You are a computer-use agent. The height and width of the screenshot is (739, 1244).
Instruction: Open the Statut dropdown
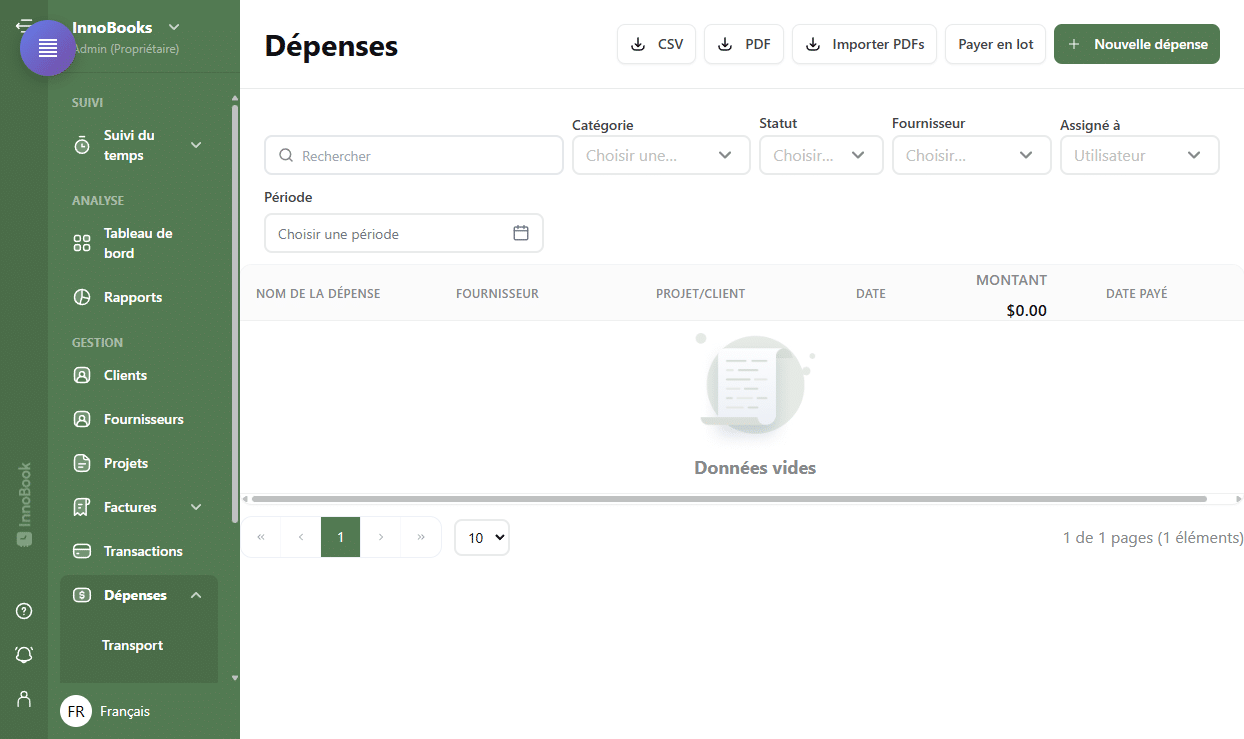[821, 155]
